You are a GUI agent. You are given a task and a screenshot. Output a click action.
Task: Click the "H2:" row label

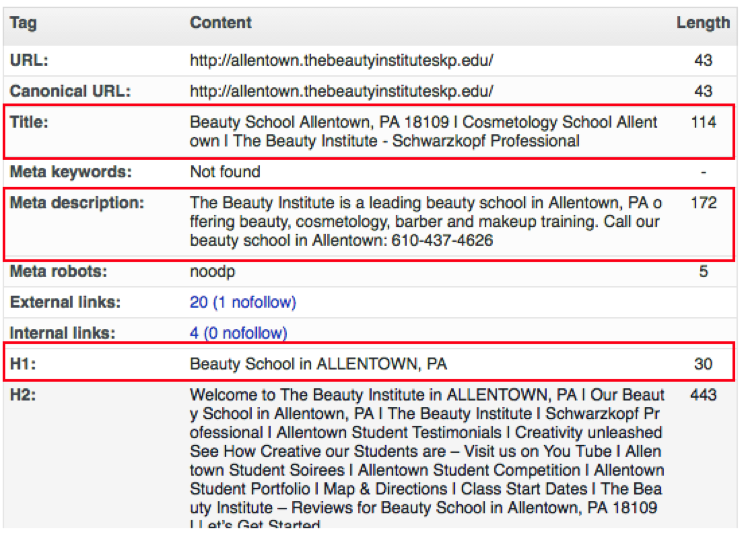23,395
